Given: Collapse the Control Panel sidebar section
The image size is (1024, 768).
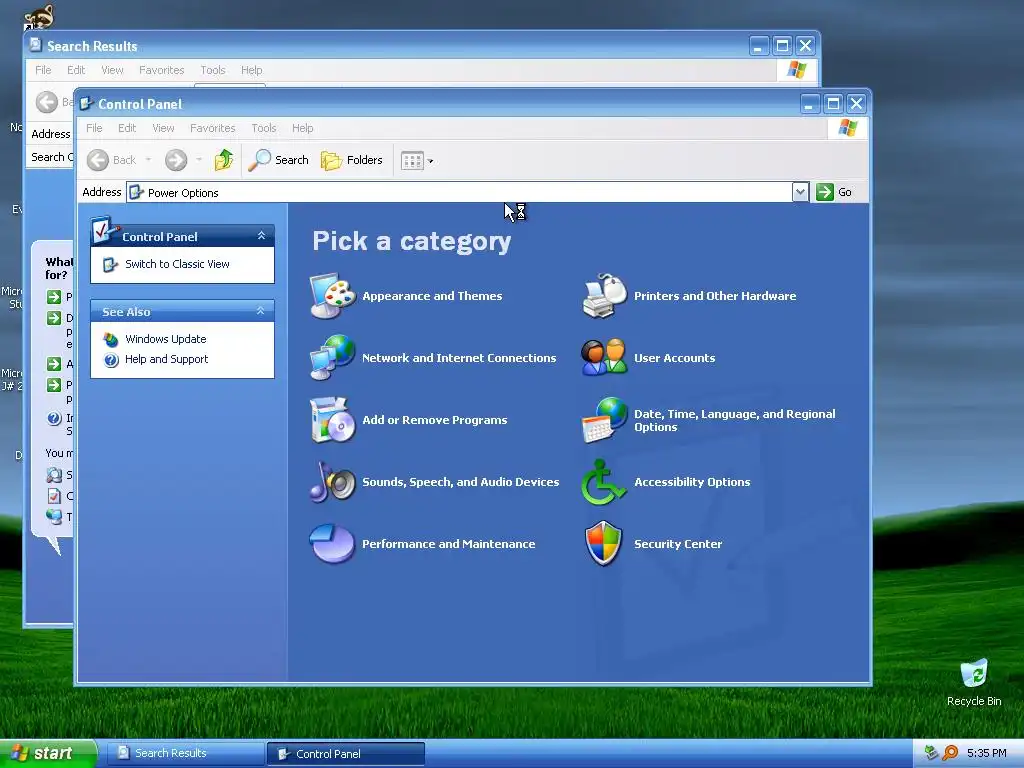Looking at the screenshot, I should point(261,236).
